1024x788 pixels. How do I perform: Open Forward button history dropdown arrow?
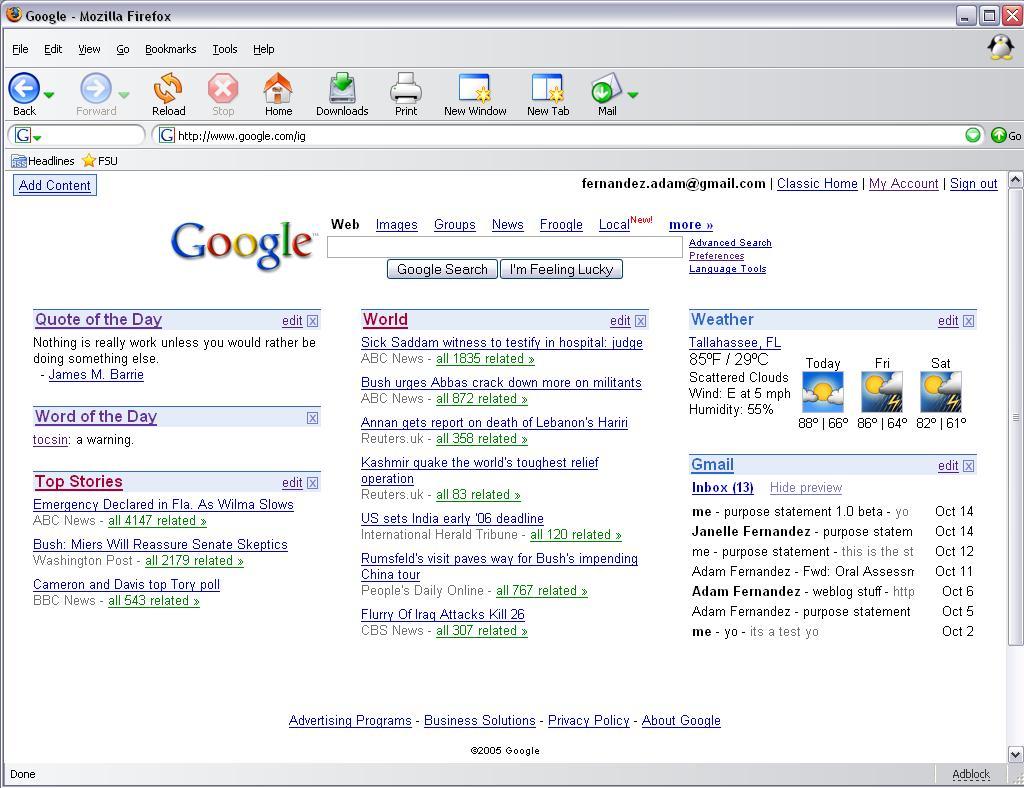pos(124,95)
